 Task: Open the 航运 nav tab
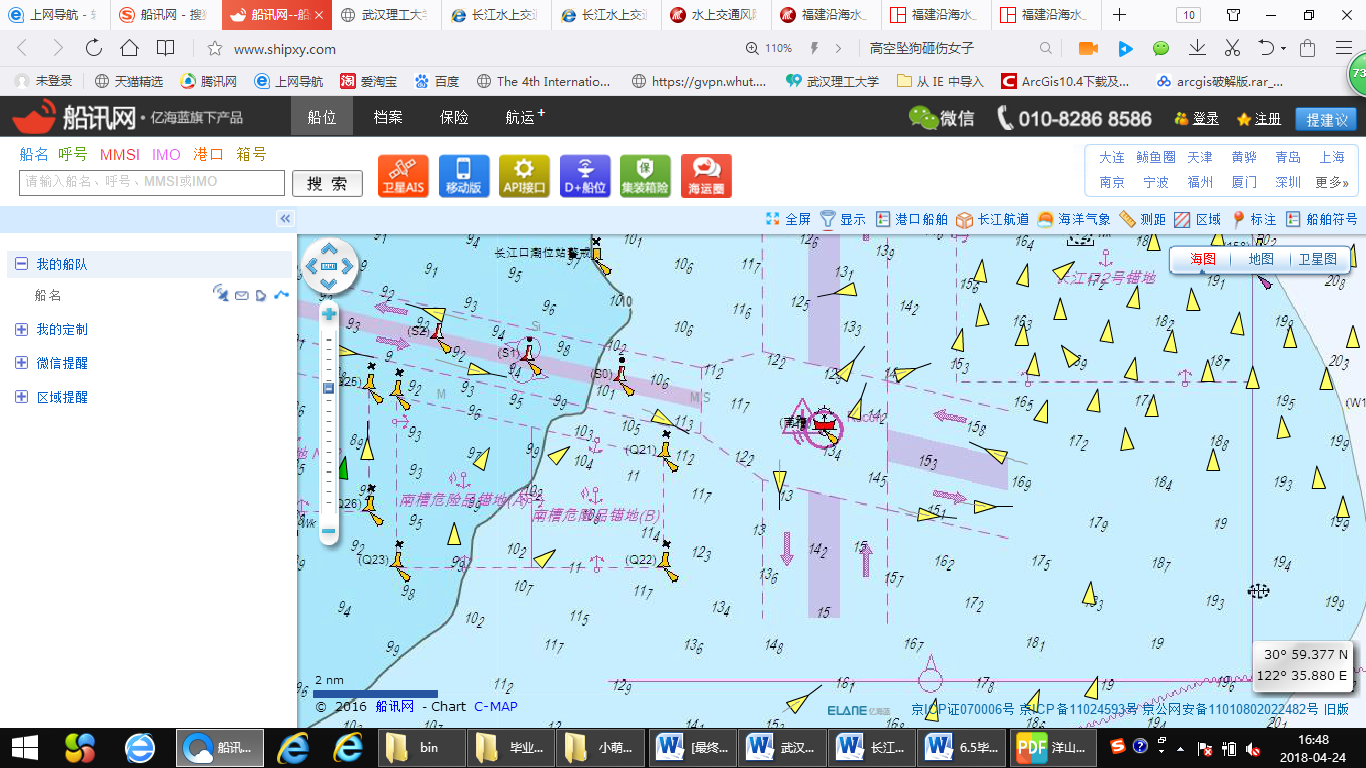tap(525, 117)
